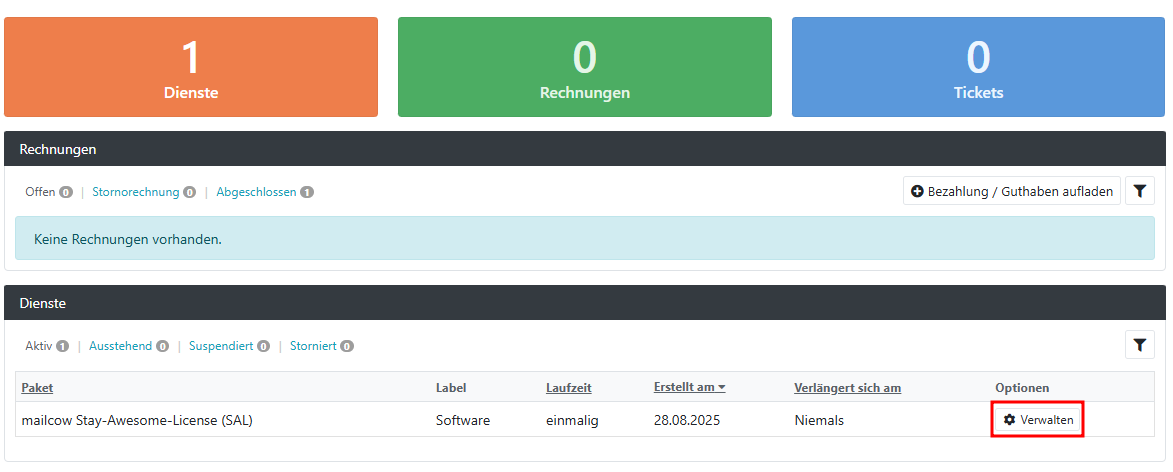
Task: Open filter icon in Dienste panel
Action: click(x=1139, y=344)
